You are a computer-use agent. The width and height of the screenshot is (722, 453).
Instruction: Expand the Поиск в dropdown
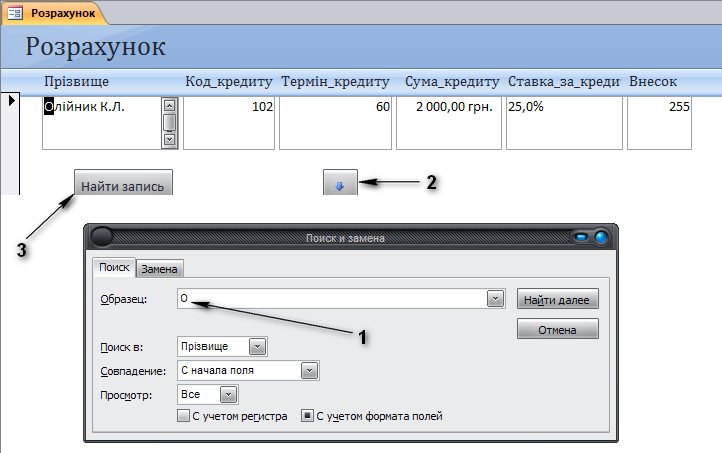coord(257,347)
